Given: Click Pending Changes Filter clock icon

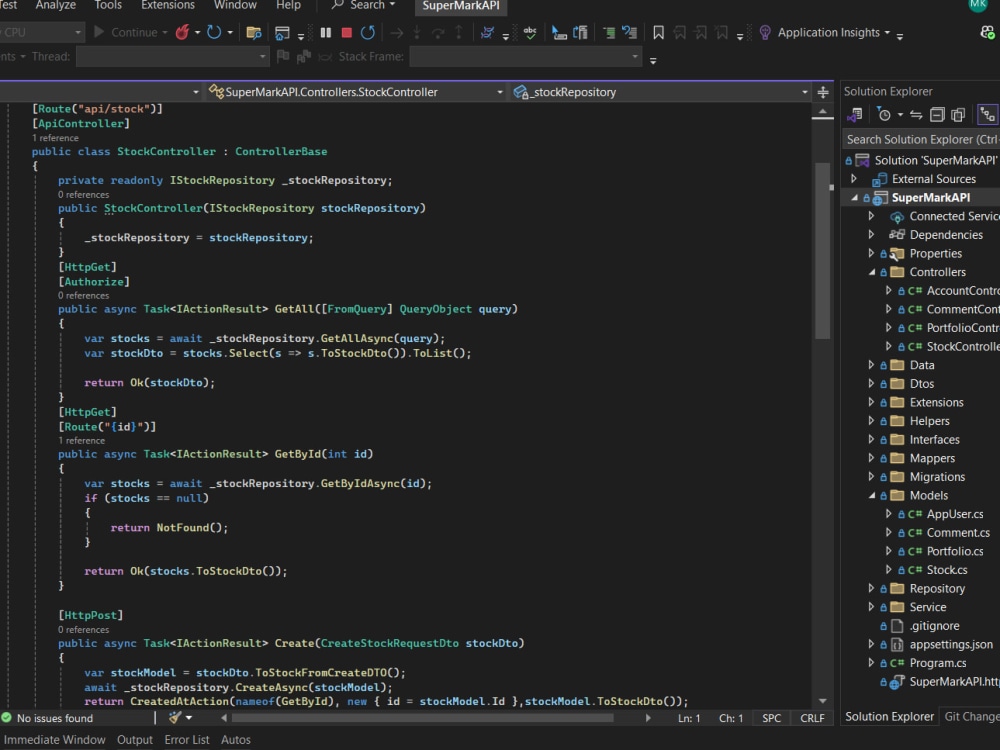Looking at the screenshot, I should (x=884, y=115).
